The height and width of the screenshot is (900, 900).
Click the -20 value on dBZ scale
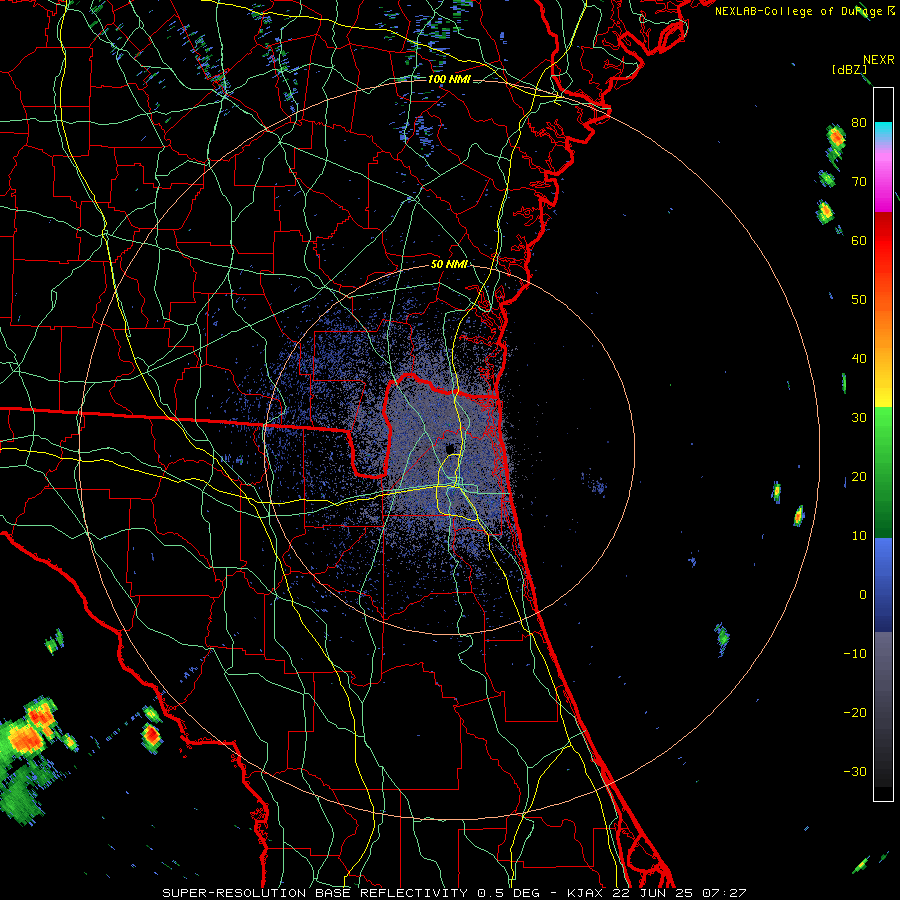coord(855,712)
